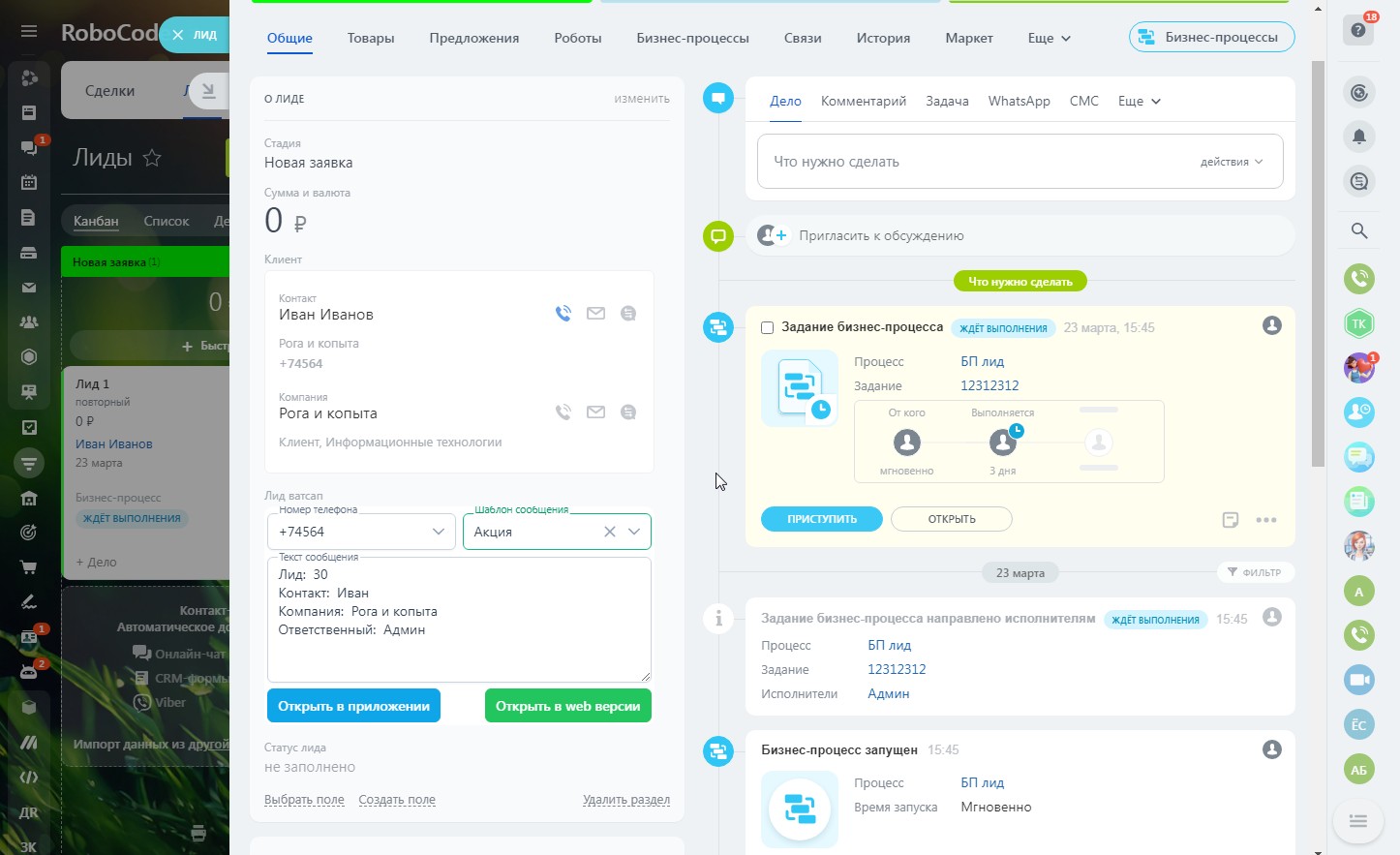Toggle the favorite star next to Лиды

152,158
